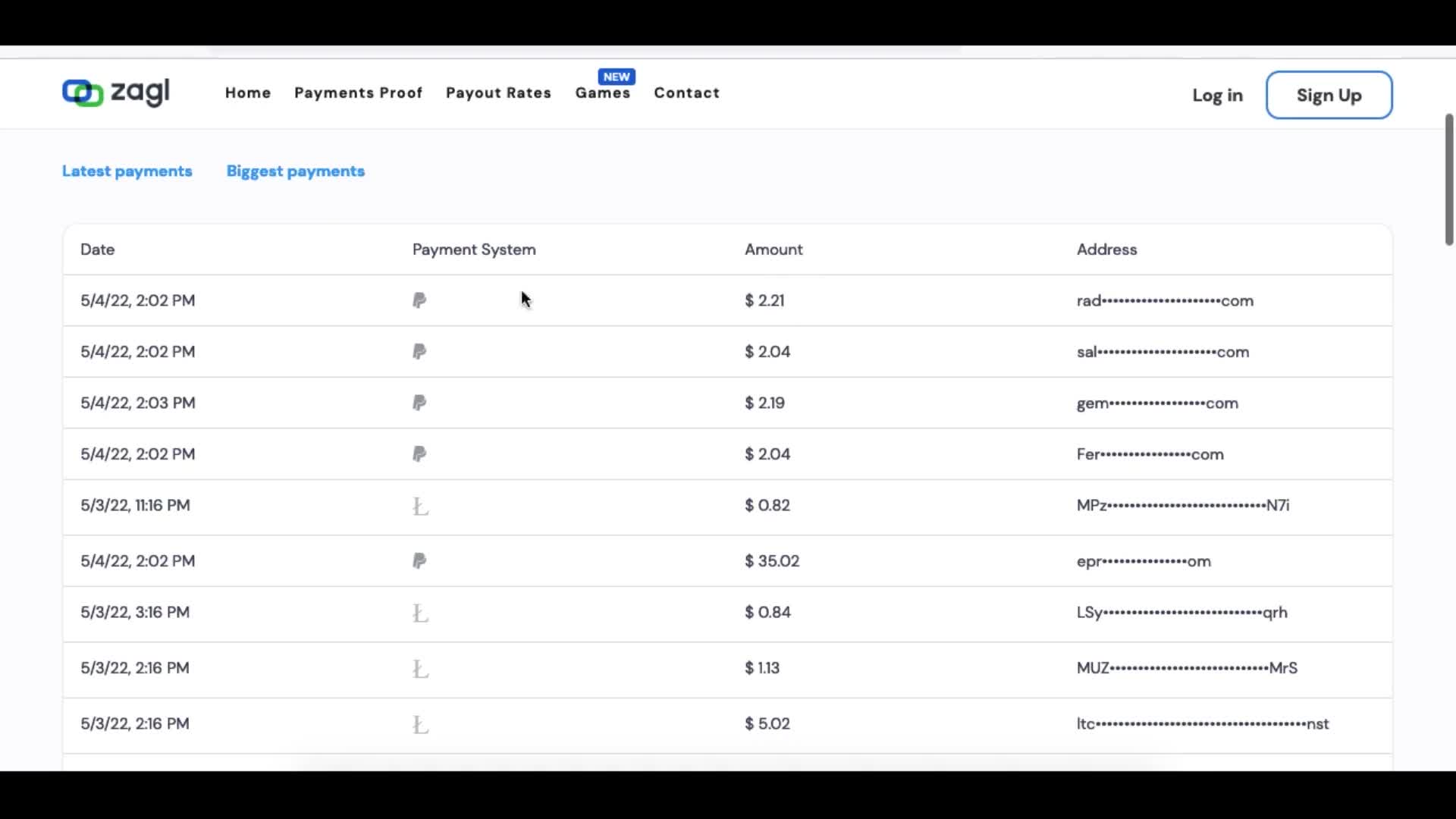Click the Amount column header
1456x819 pixels.
click(773, 249)
